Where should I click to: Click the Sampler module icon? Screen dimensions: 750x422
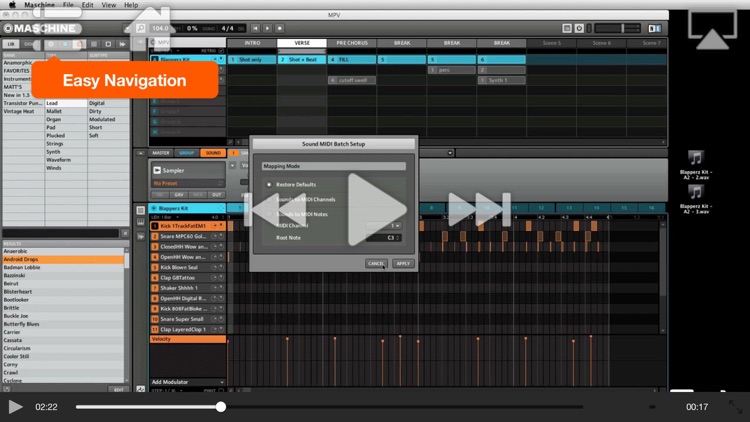(157, 170)
